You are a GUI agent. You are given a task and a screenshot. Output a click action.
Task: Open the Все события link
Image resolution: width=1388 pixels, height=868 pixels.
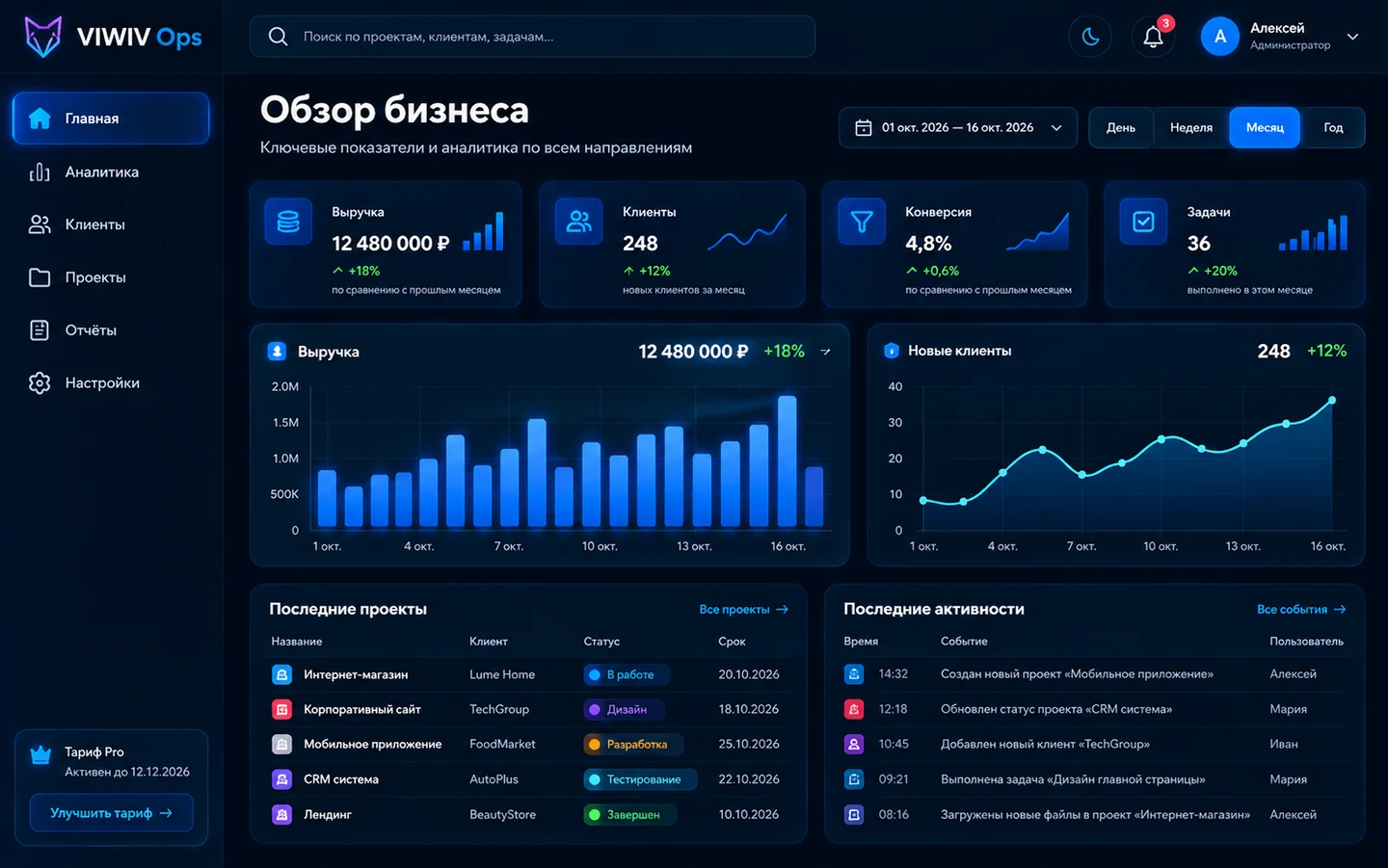[x=1301, y=609]
